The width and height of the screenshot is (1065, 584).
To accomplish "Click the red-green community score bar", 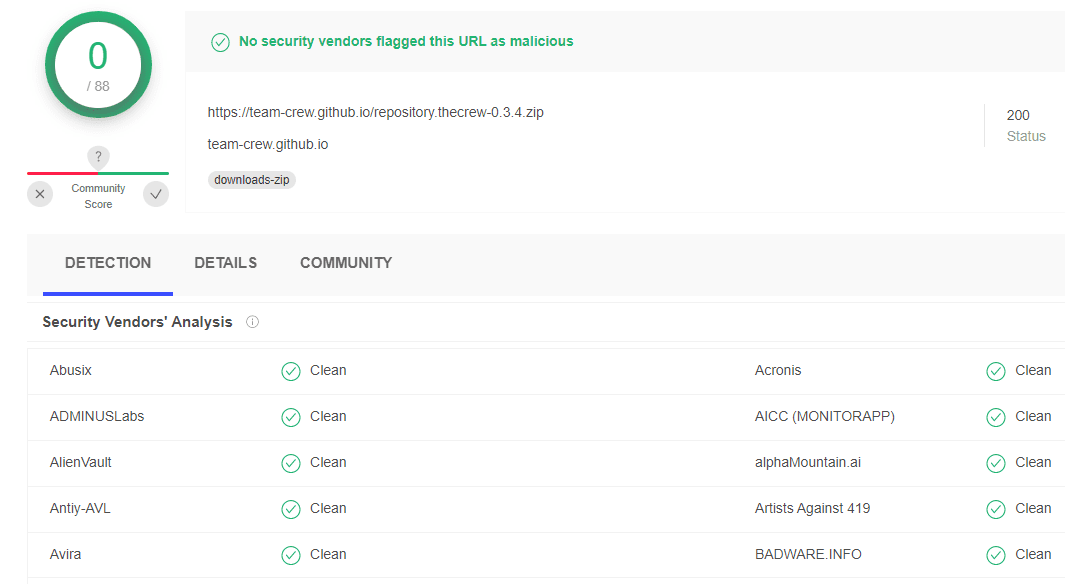I will (x=98, y=173).
